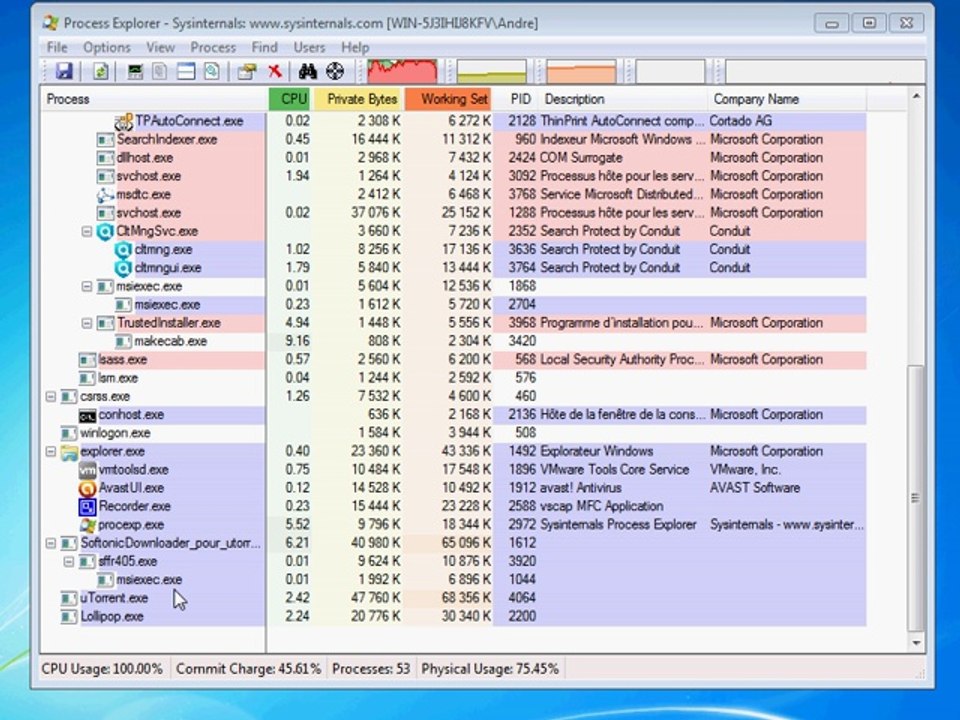Screen dimensions: 960x720
Task: Click 'CPU Usage: 100.00%' in status bar
Action: pos(102,669)
